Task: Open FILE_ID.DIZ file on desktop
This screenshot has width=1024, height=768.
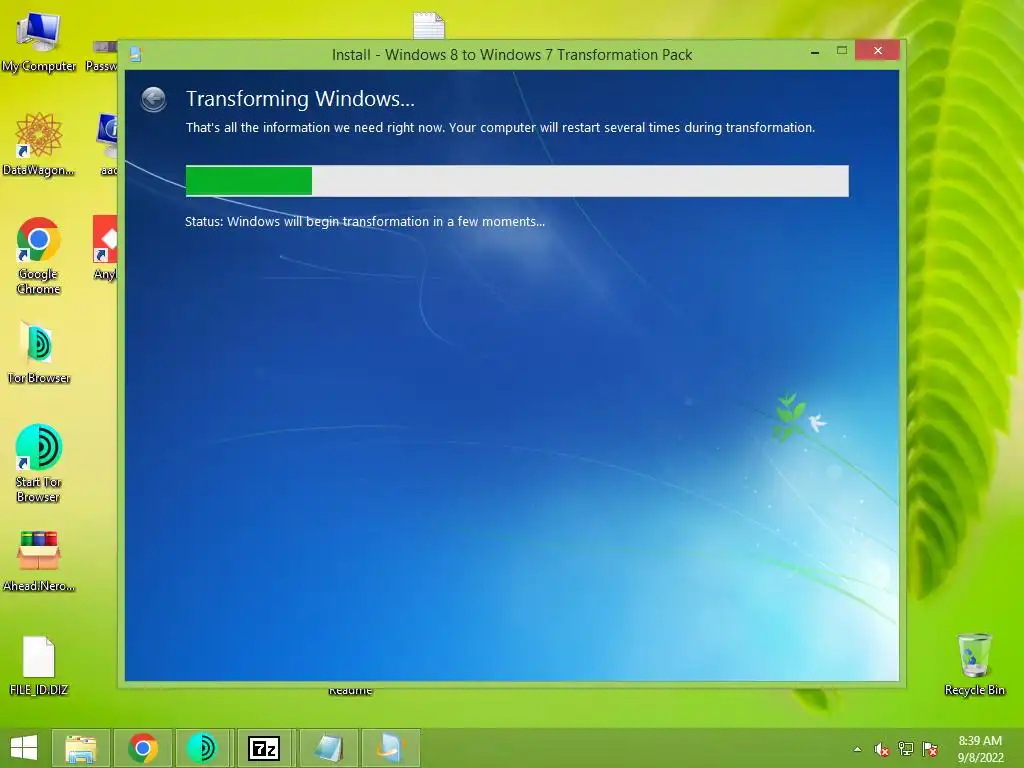Action: [39, 665]
